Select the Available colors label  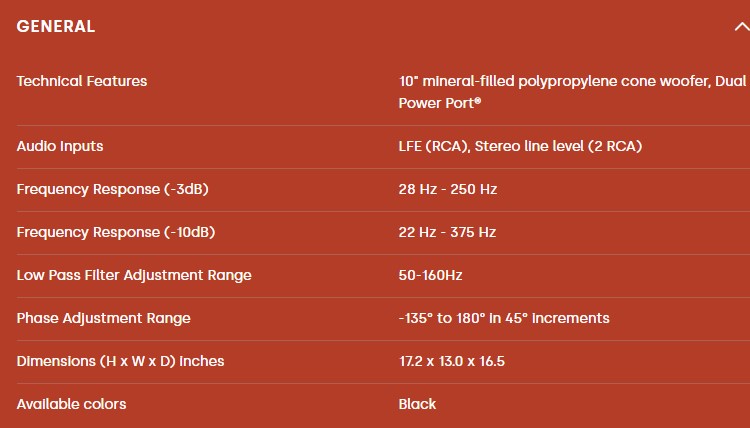[71, 404]
